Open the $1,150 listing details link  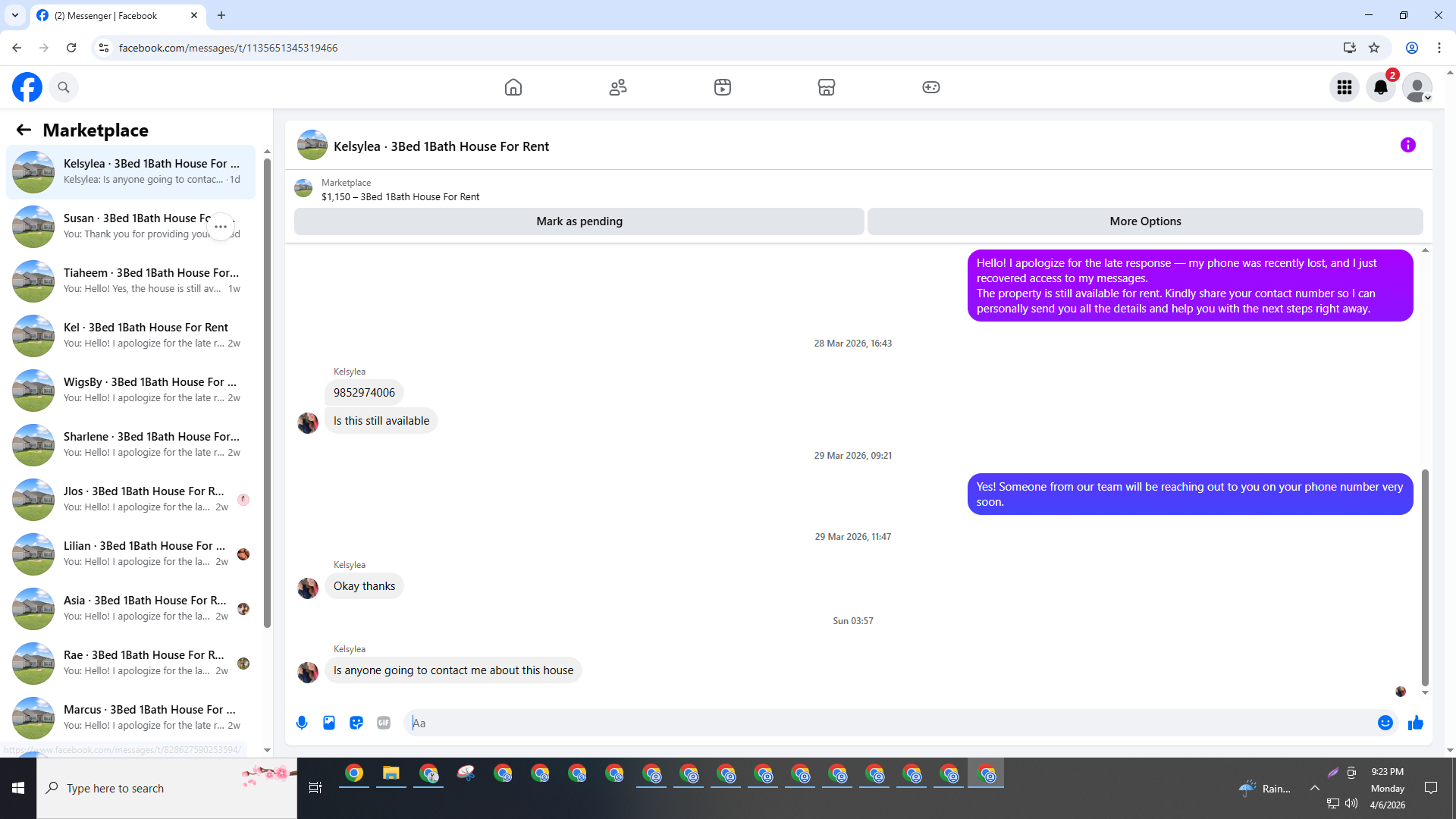(400, 197)
